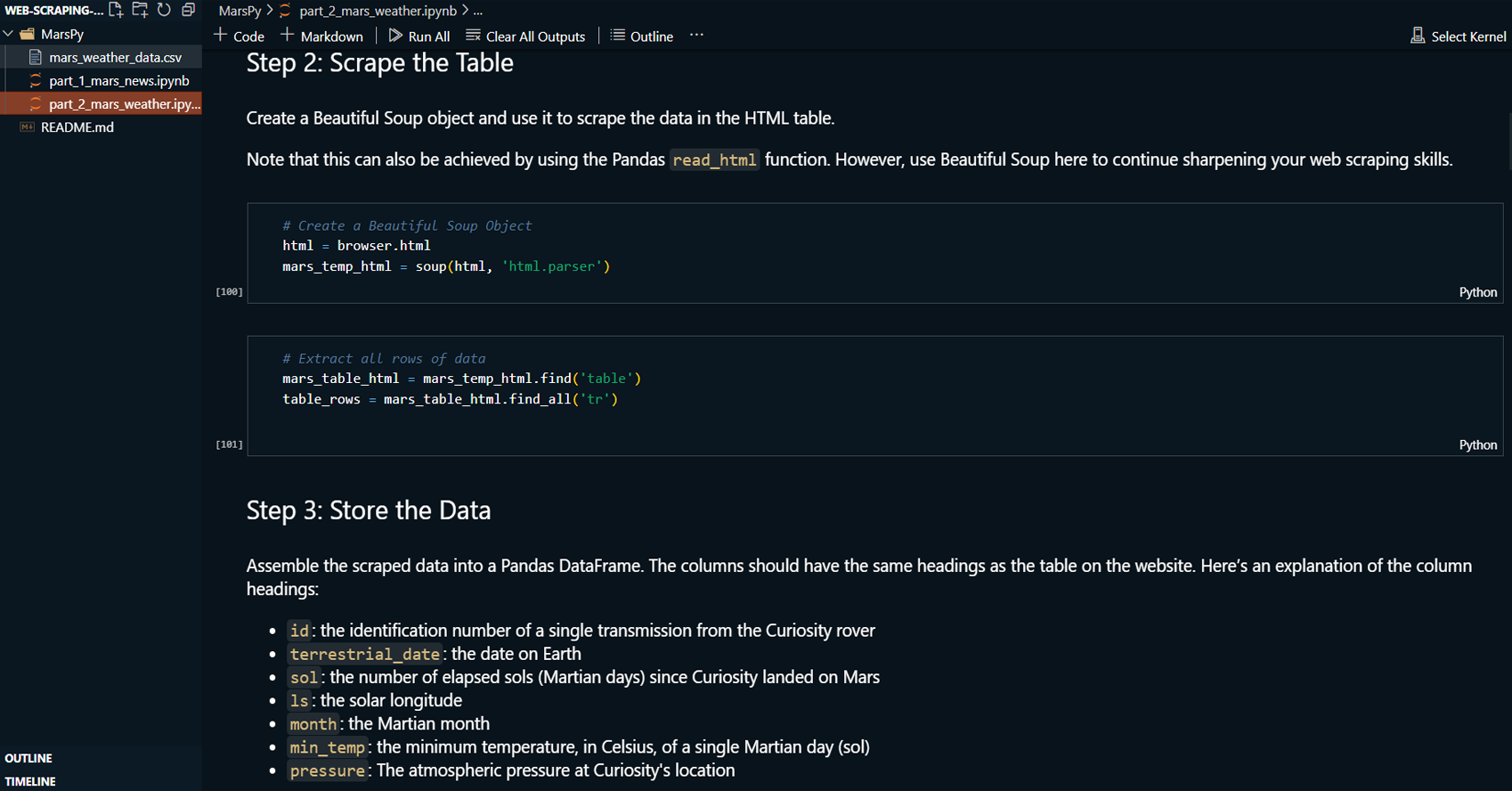Collapse all folders in explorer
The width and height of the screenshot is (1512, 791).
pyautogui.click(x=188, y=10)
